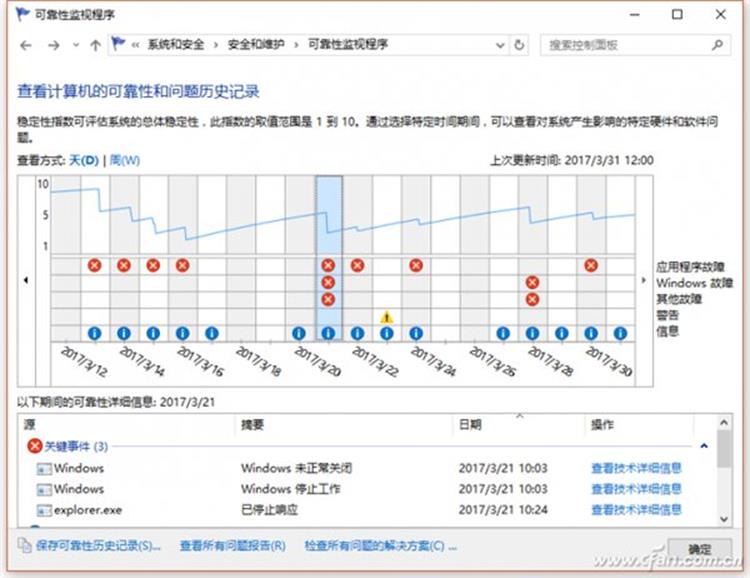
Task: Open recent locations dropdown beside forward arrow
Action: pos(75,45)
